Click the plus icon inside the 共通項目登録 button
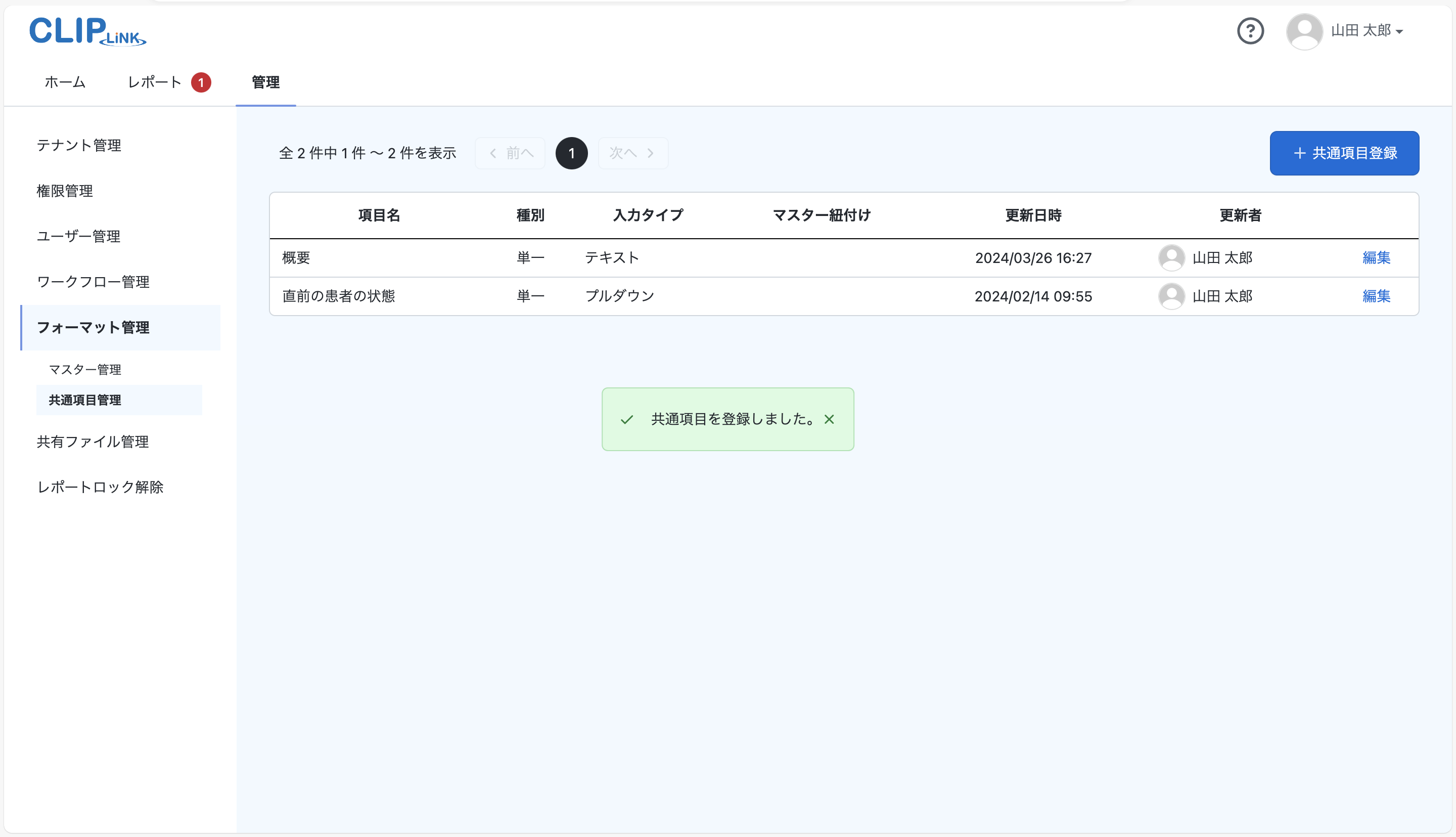 [x=1300, y=153]
